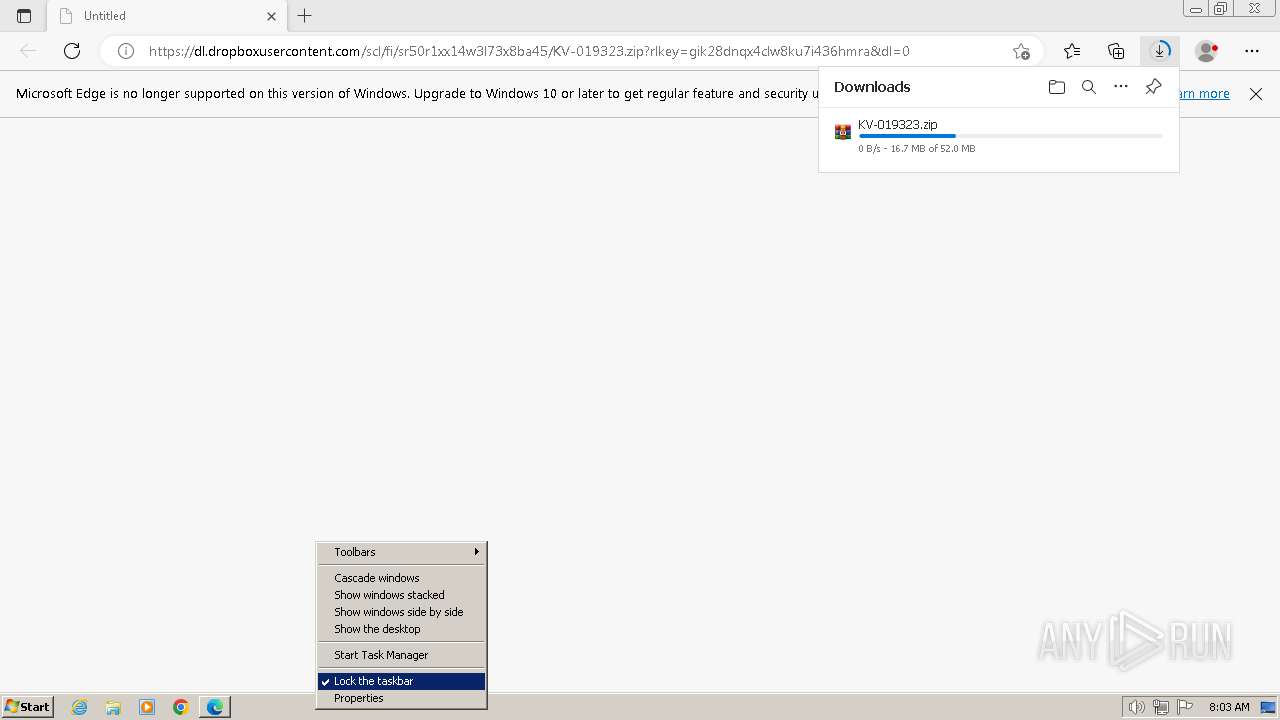Search downloads magnifier icon
Screen dimensions: 1280x720
tap(1089, 87)
